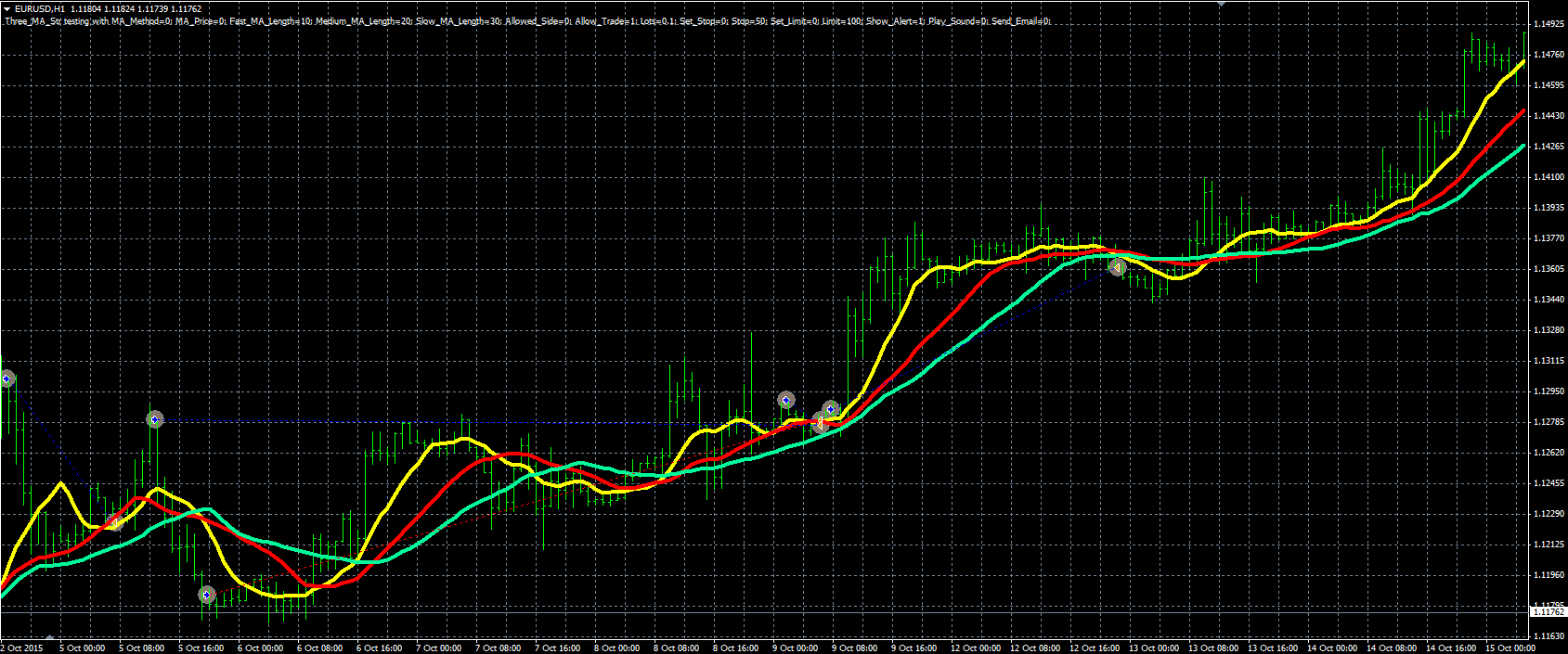Click the 1.14760 price scale label
The image size is (1568, 654).
[x=1549, y=55]
